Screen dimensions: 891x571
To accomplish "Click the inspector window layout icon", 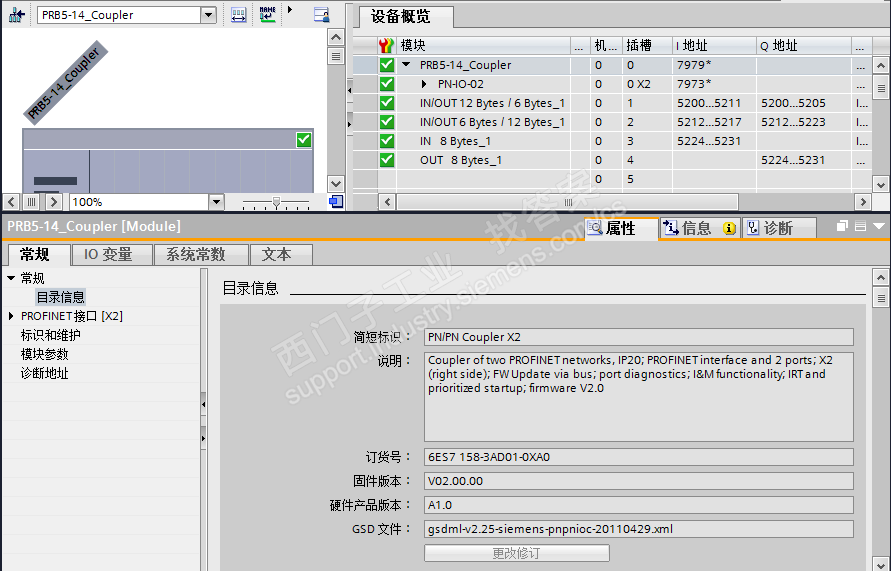I will tap(860, 226).
